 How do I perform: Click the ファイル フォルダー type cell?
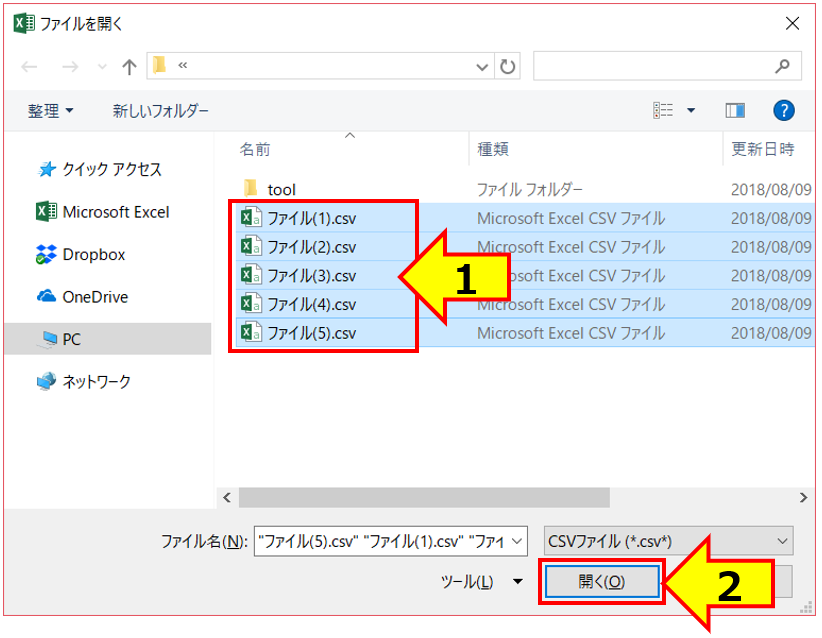click(529, 190)
